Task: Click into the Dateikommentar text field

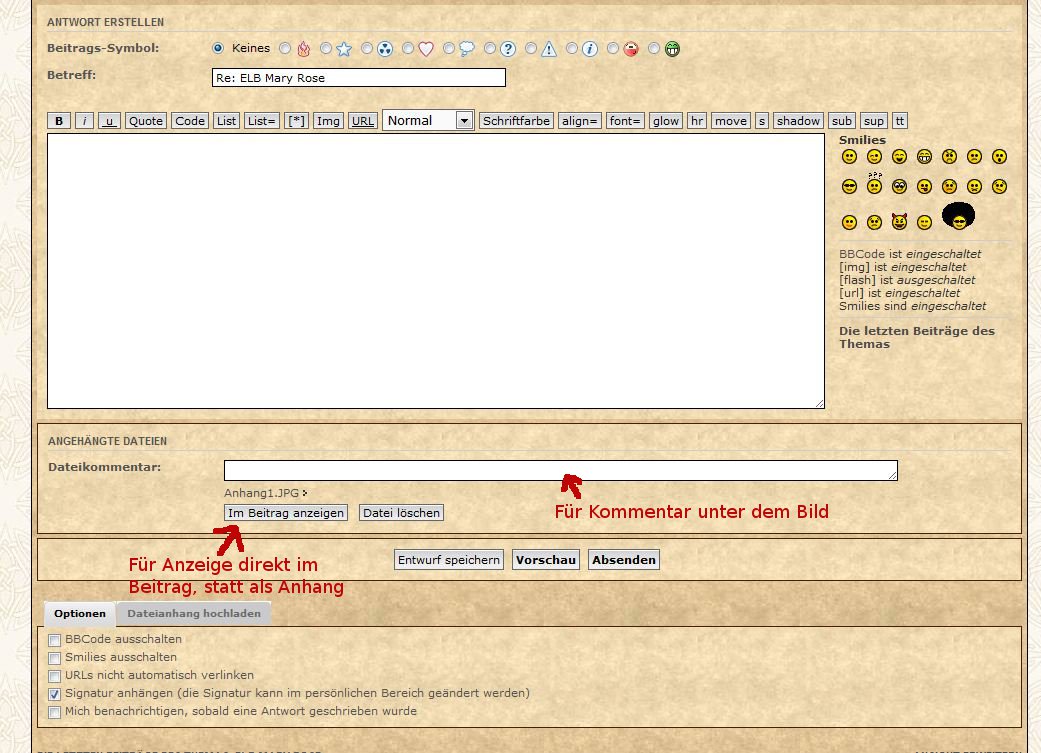Action: point(560,470)
